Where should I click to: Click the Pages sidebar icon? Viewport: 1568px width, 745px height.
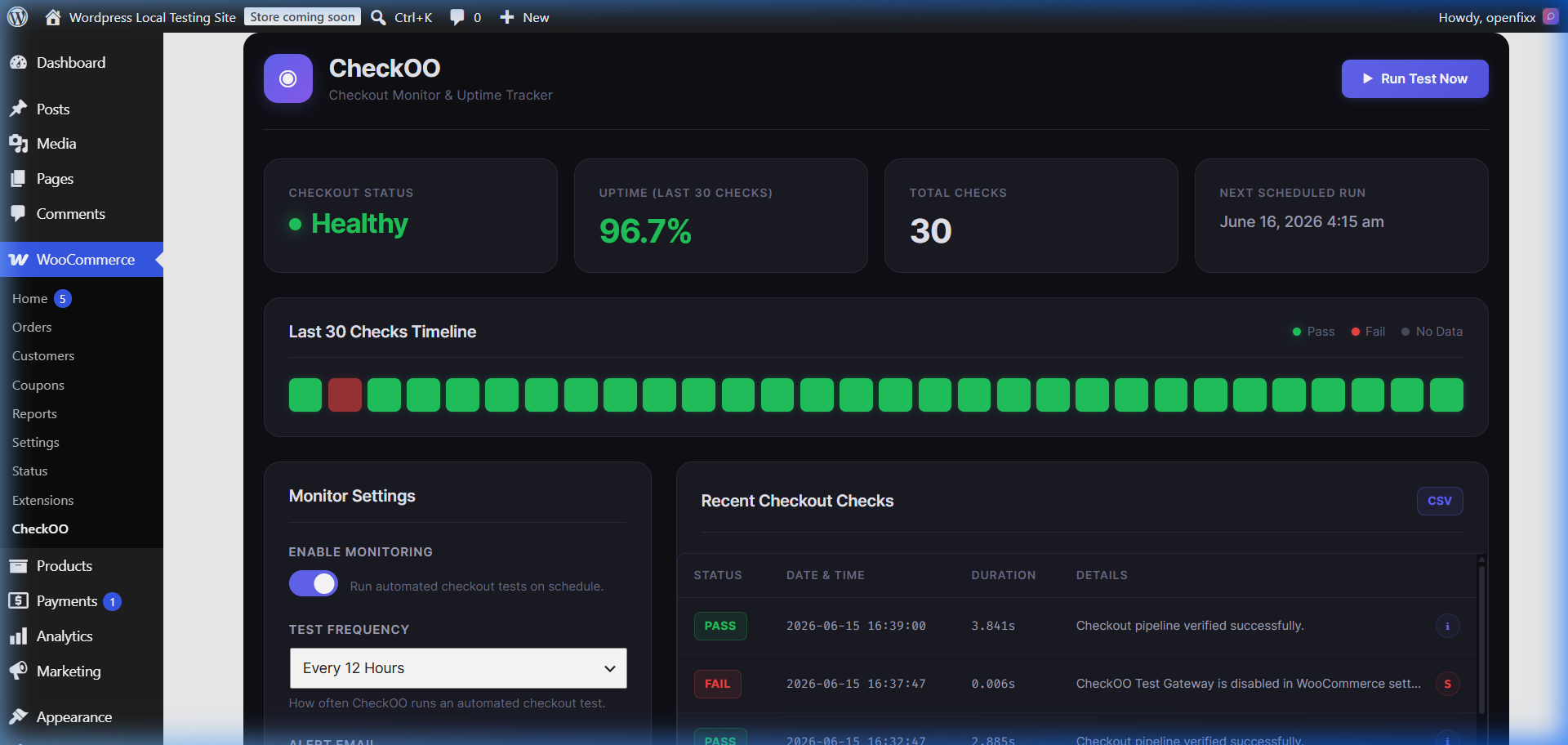(x=18, y=179)
